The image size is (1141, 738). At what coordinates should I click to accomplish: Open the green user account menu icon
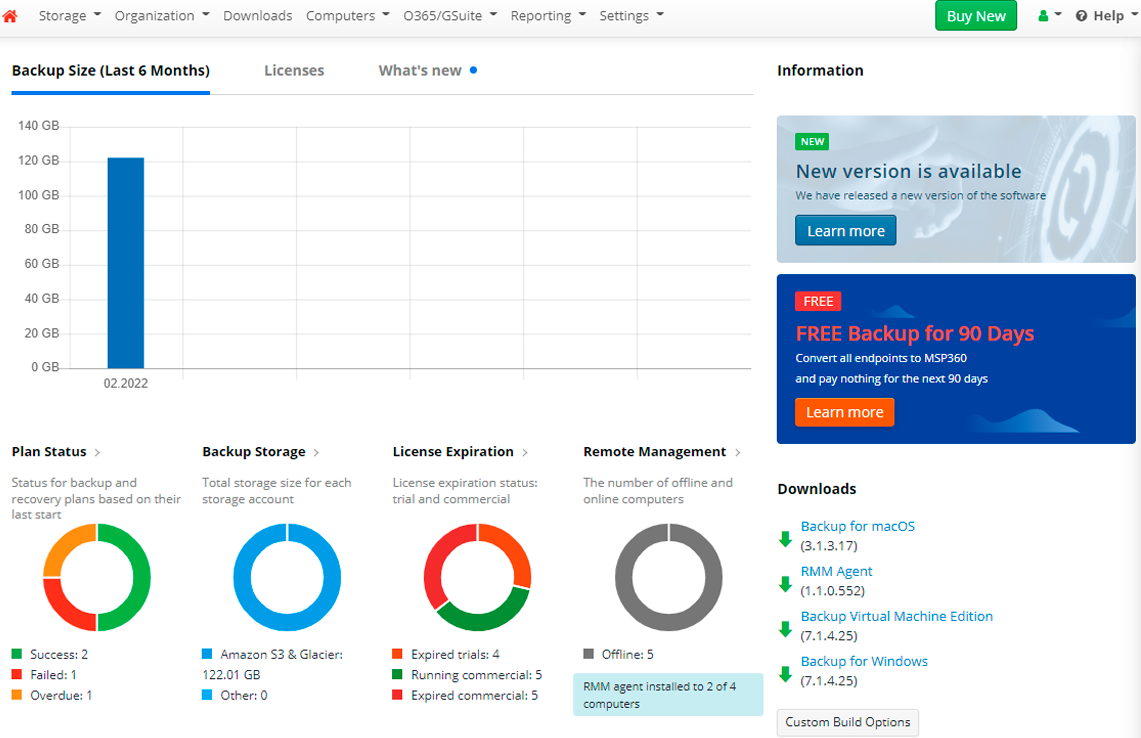click(1045, 16)
